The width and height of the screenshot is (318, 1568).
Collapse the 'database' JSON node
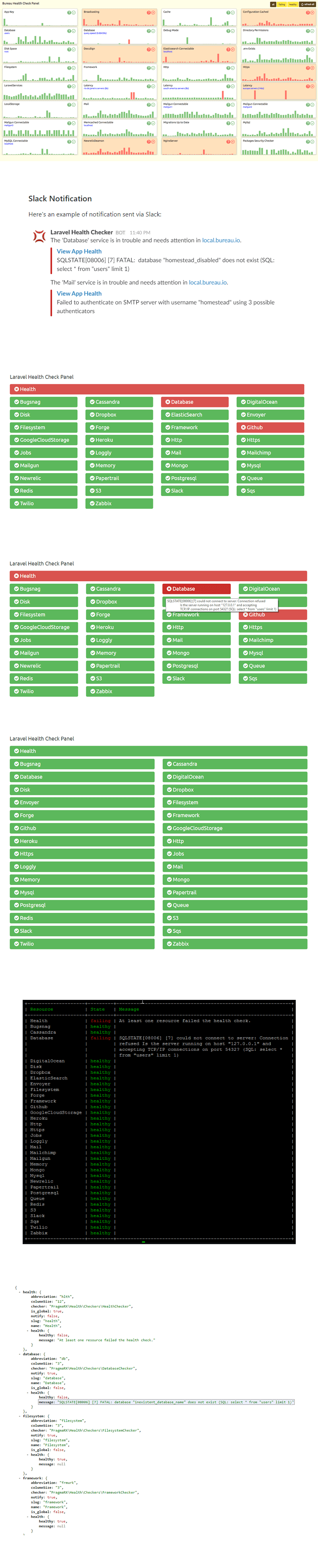pos(19,1354)
